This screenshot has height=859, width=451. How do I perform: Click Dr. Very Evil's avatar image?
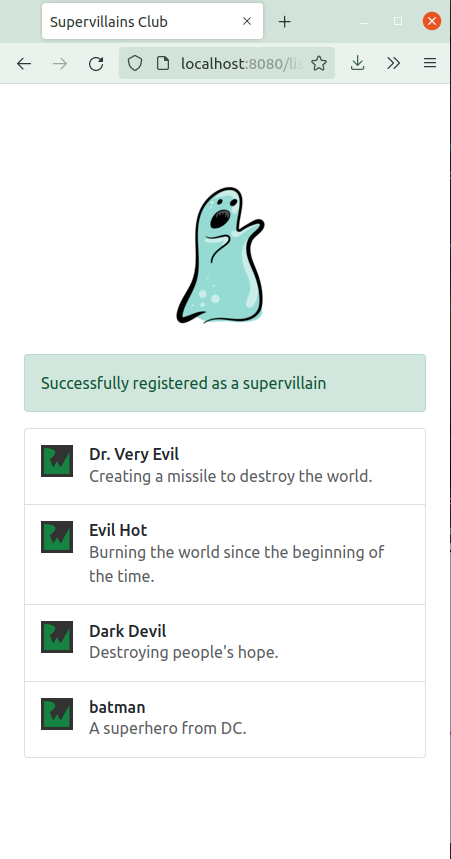pos(57,461)
